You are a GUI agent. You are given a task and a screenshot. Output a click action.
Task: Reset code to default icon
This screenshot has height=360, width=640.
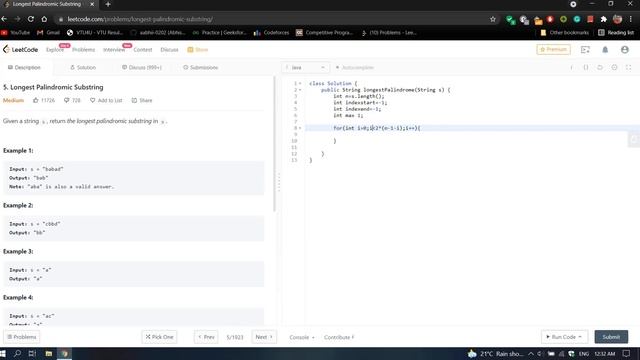600,67
